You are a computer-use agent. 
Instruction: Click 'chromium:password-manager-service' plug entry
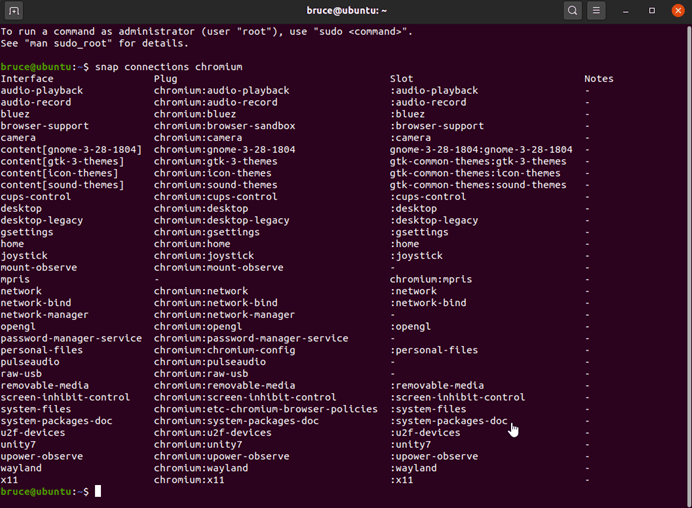(251, 339)
